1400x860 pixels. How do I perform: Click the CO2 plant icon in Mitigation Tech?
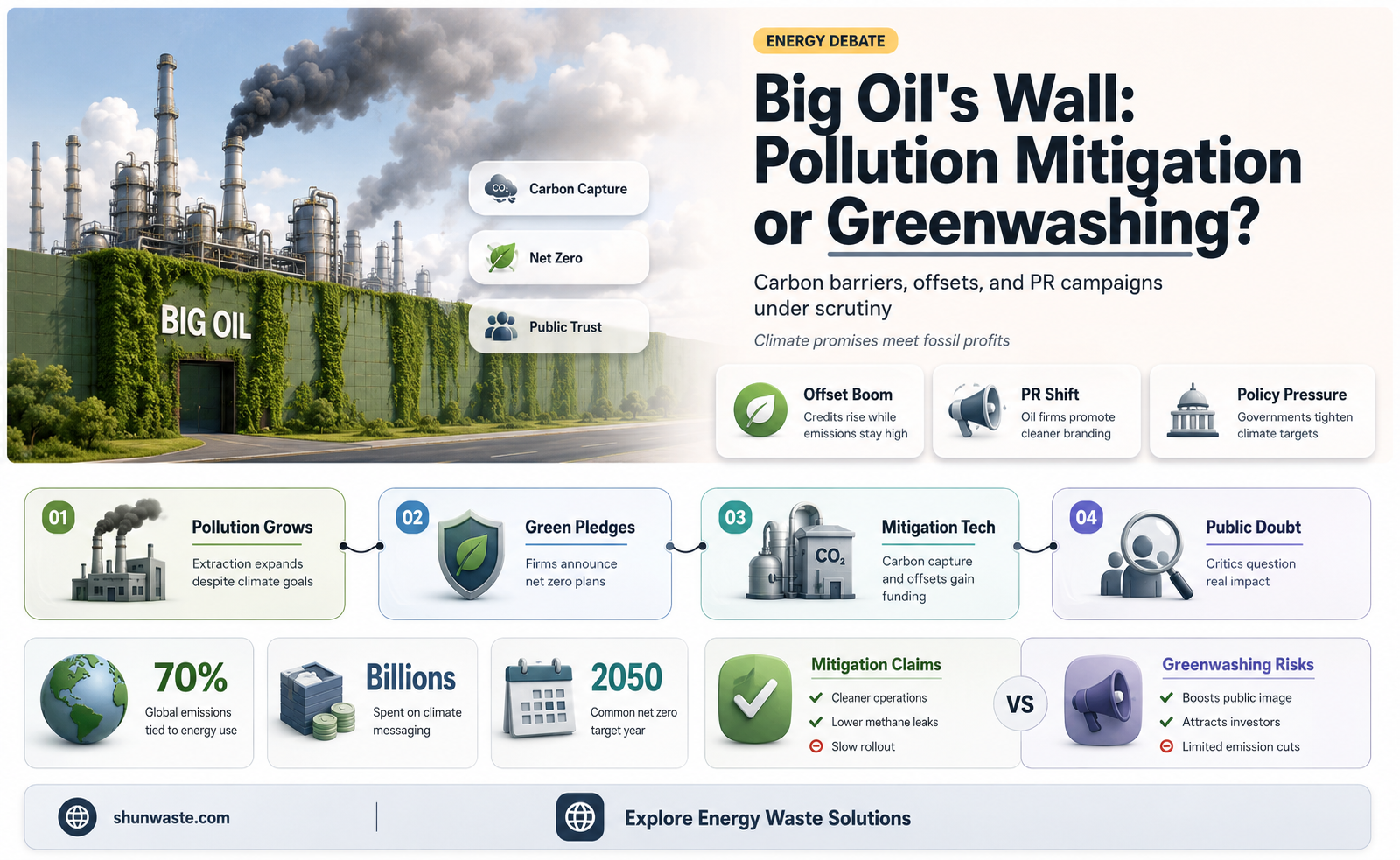(801, 551)
